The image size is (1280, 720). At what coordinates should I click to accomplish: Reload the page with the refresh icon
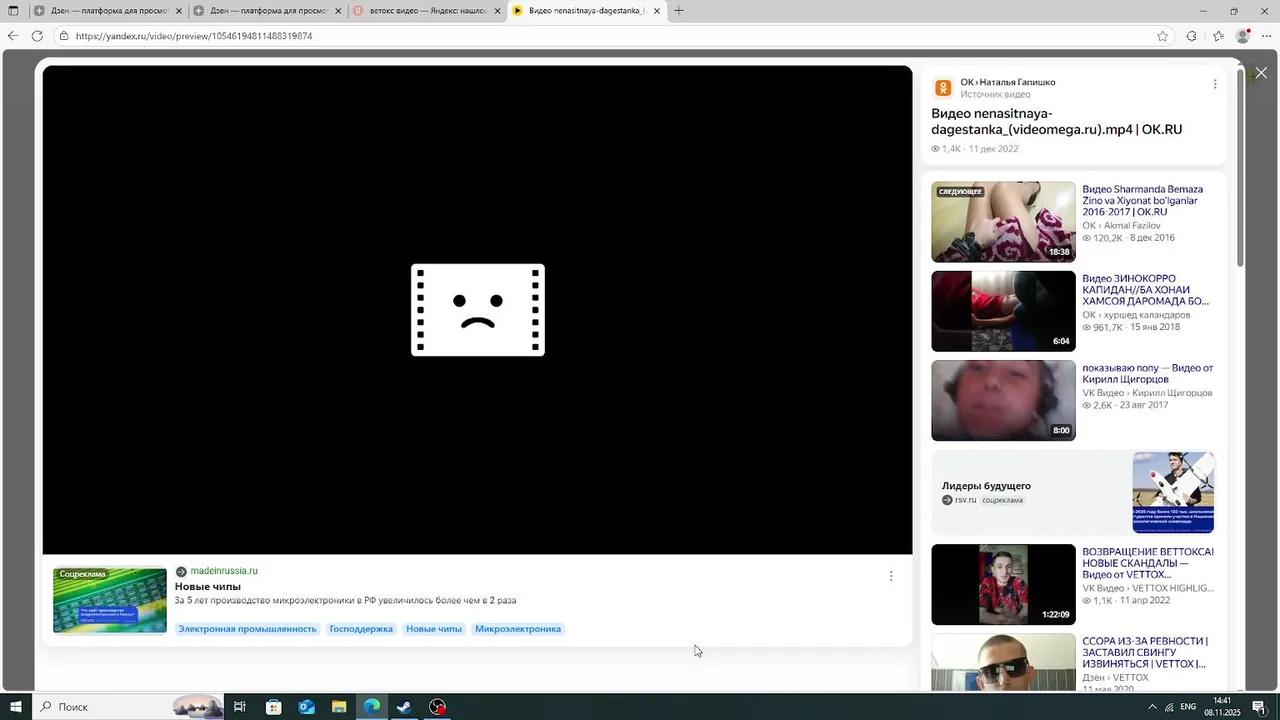pos(37,36)
